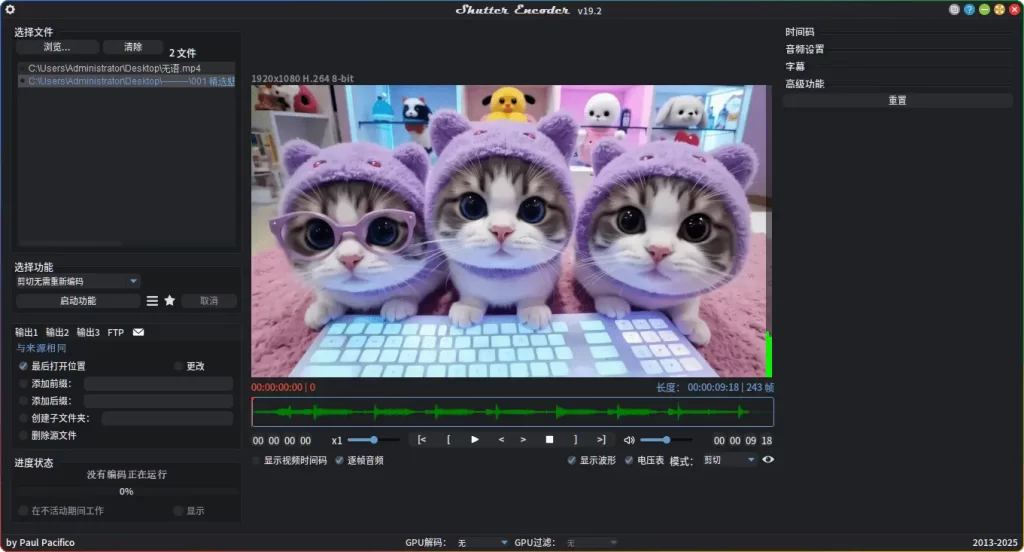Viewport: 1024px width, 552px height.
Task: Toggle 电压表 checkbox
Action: [629, 461]
